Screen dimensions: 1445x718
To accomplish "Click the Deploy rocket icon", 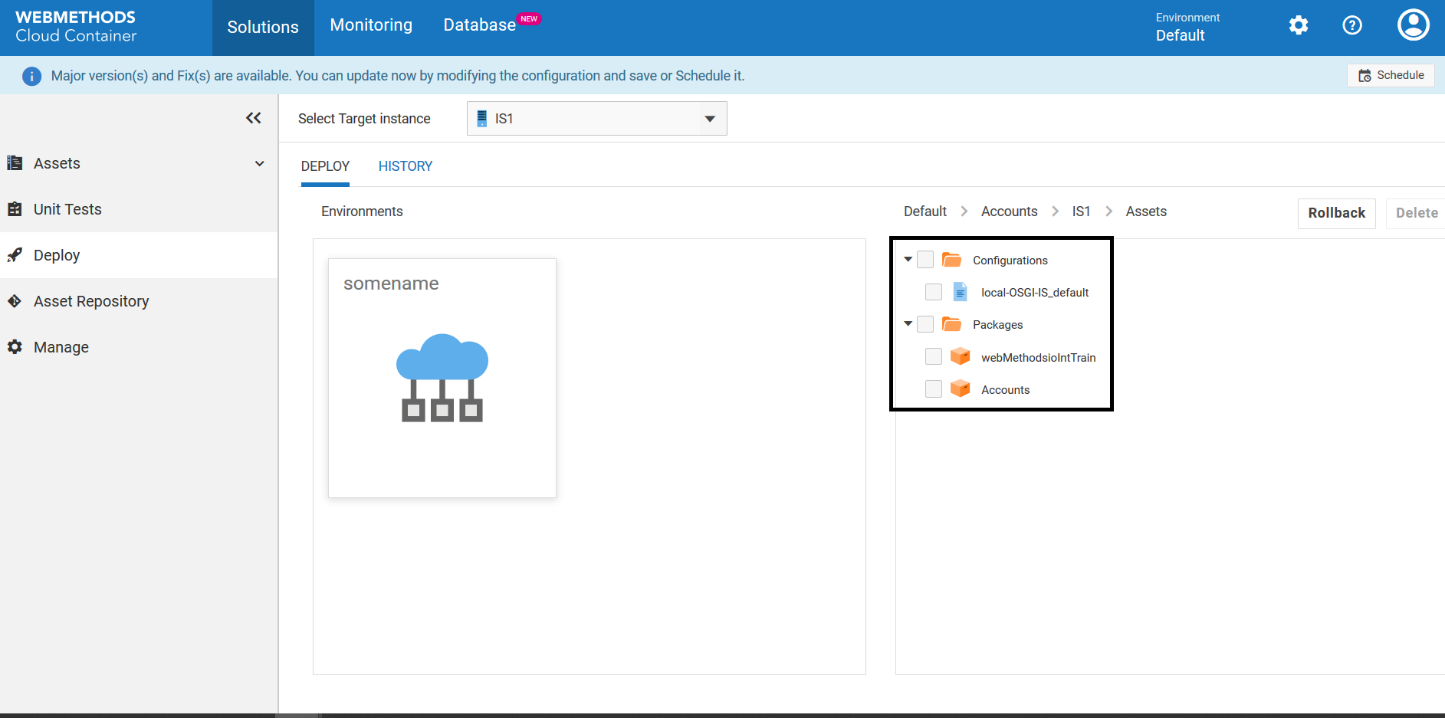I will pos(15,255).
